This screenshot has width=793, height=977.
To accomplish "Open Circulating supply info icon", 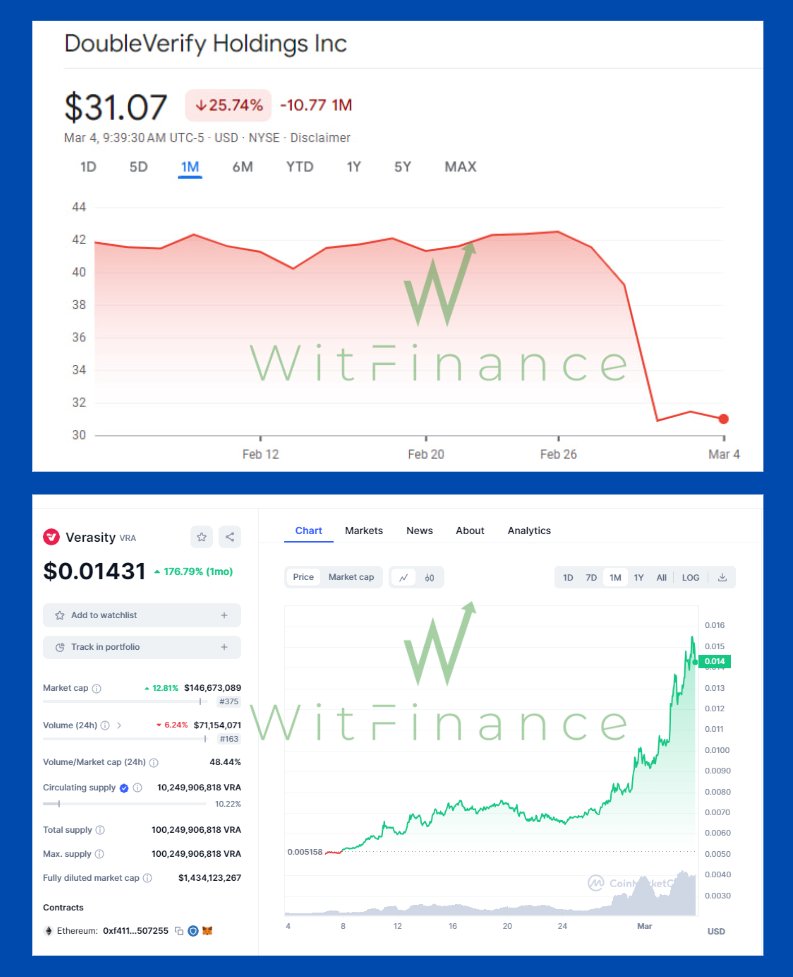I will tap(138, 788).
